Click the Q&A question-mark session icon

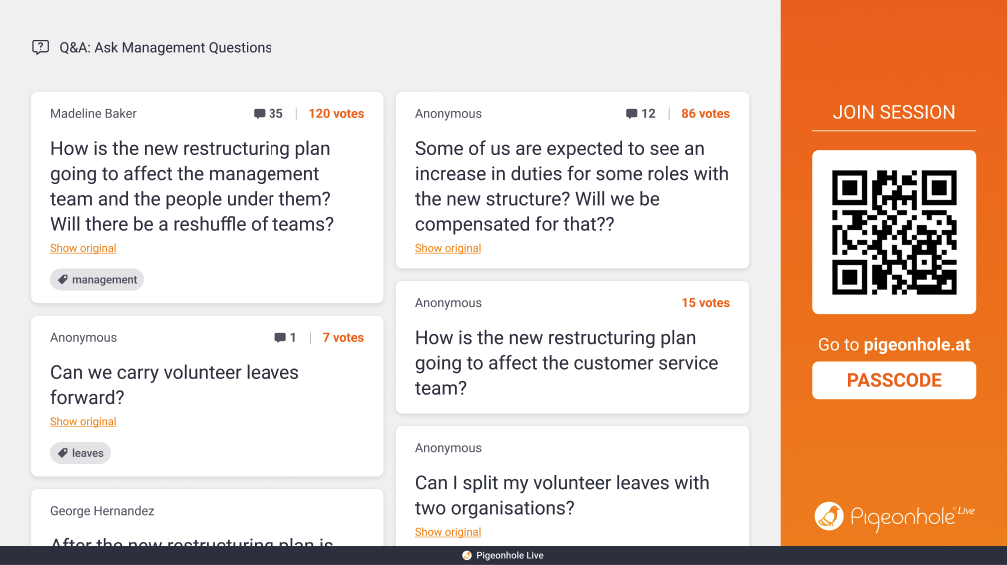point(40,47)
